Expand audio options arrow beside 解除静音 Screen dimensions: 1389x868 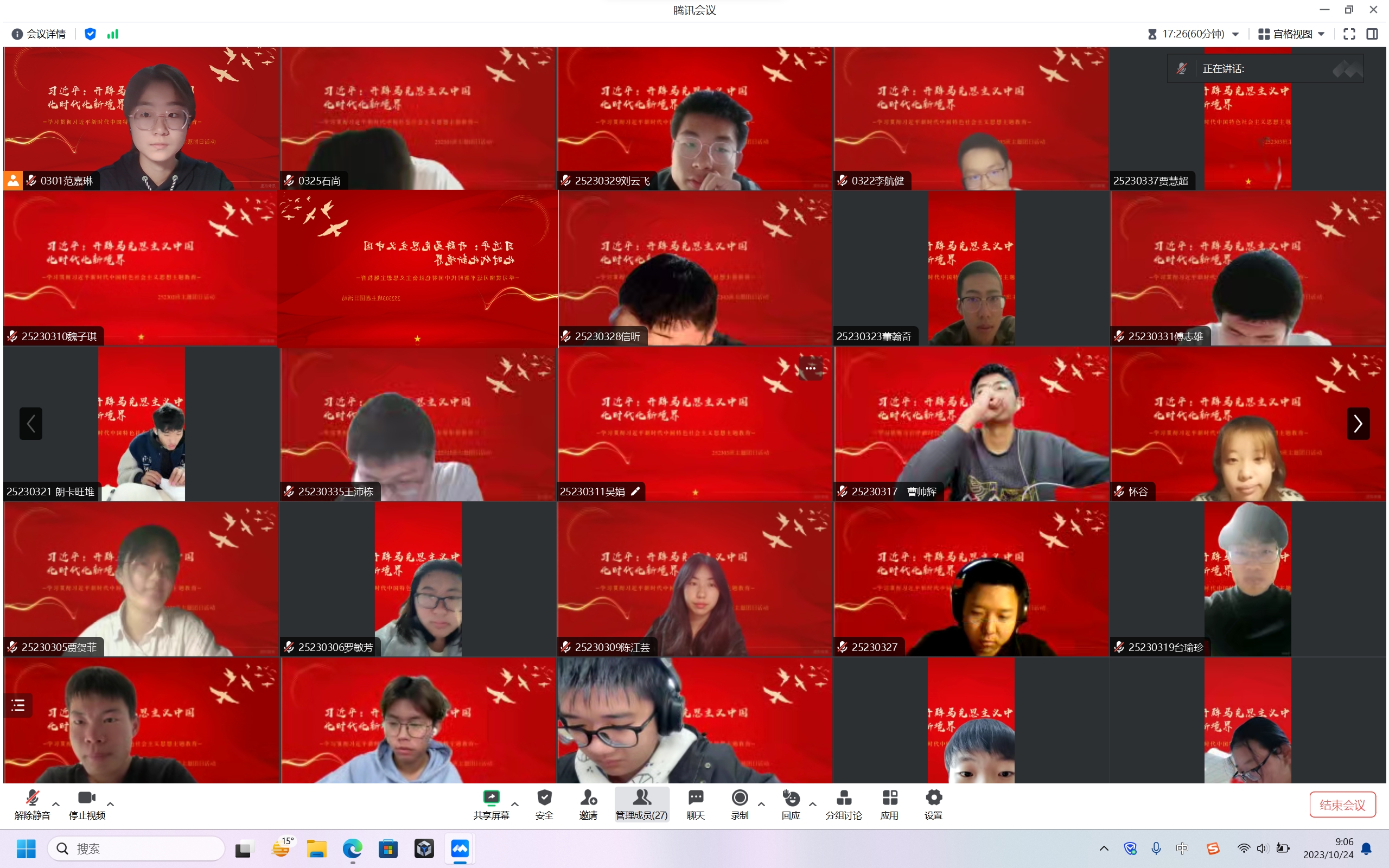click(x=56, y=803)
